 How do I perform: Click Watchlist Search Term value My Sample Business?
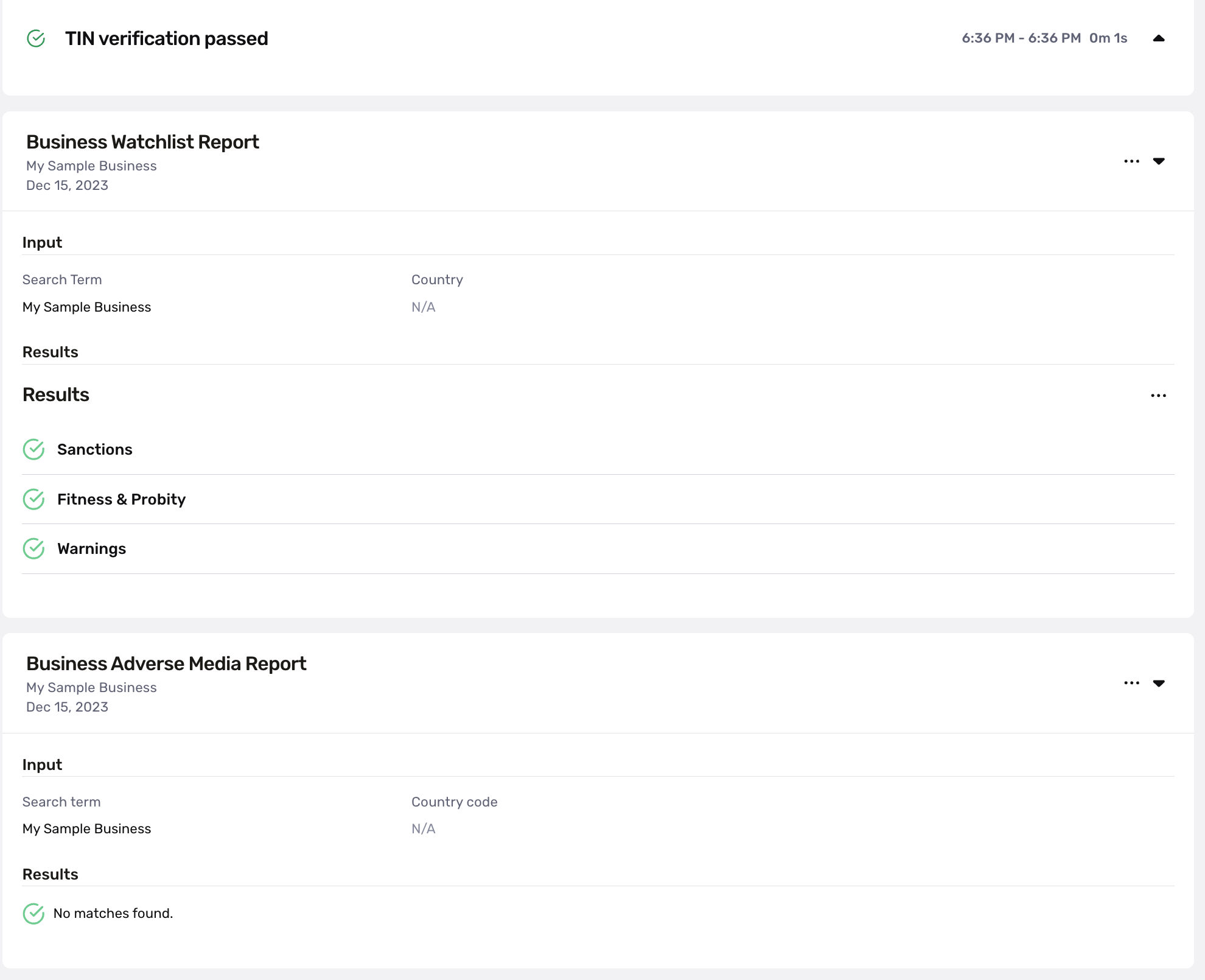point(86,307)
